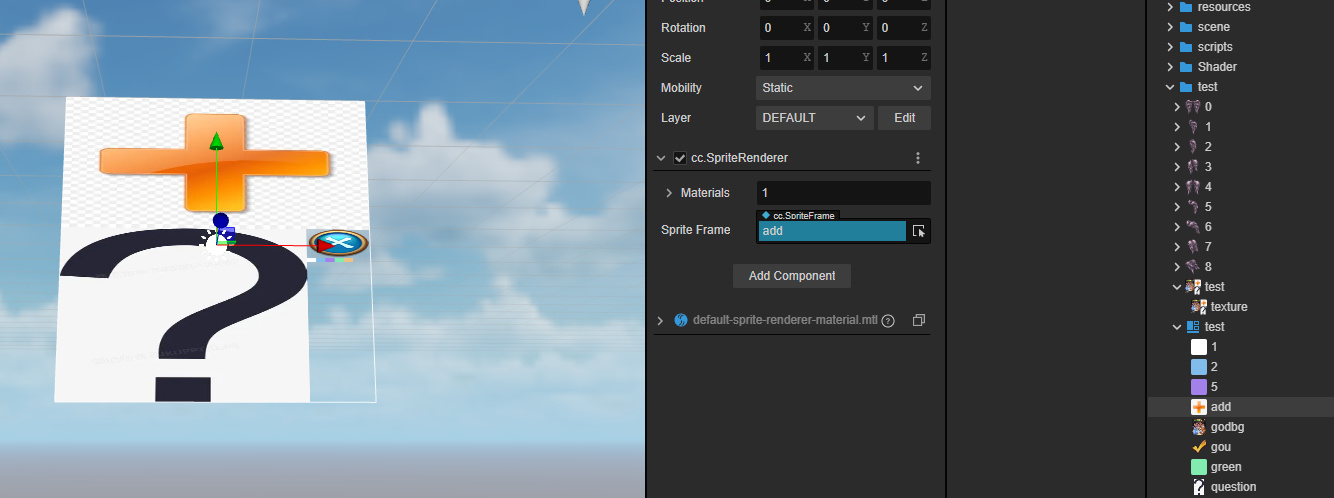Image resolution: width=1334 pixels, height=498 pixels.
Task: Collapse the test folder arrow
Action: coord(1170,87)
